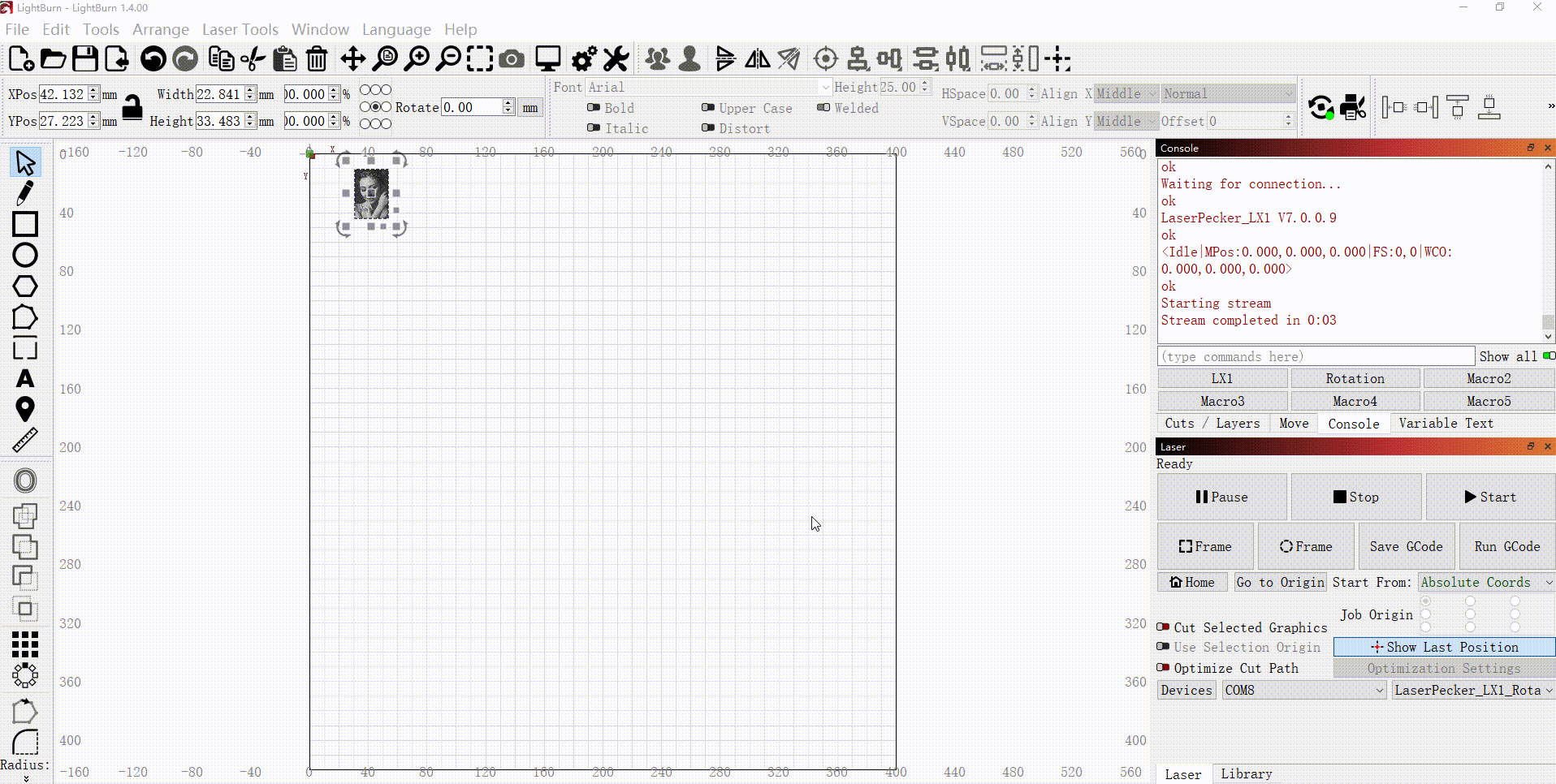Open the Laser Tools menu

point(240,29)
